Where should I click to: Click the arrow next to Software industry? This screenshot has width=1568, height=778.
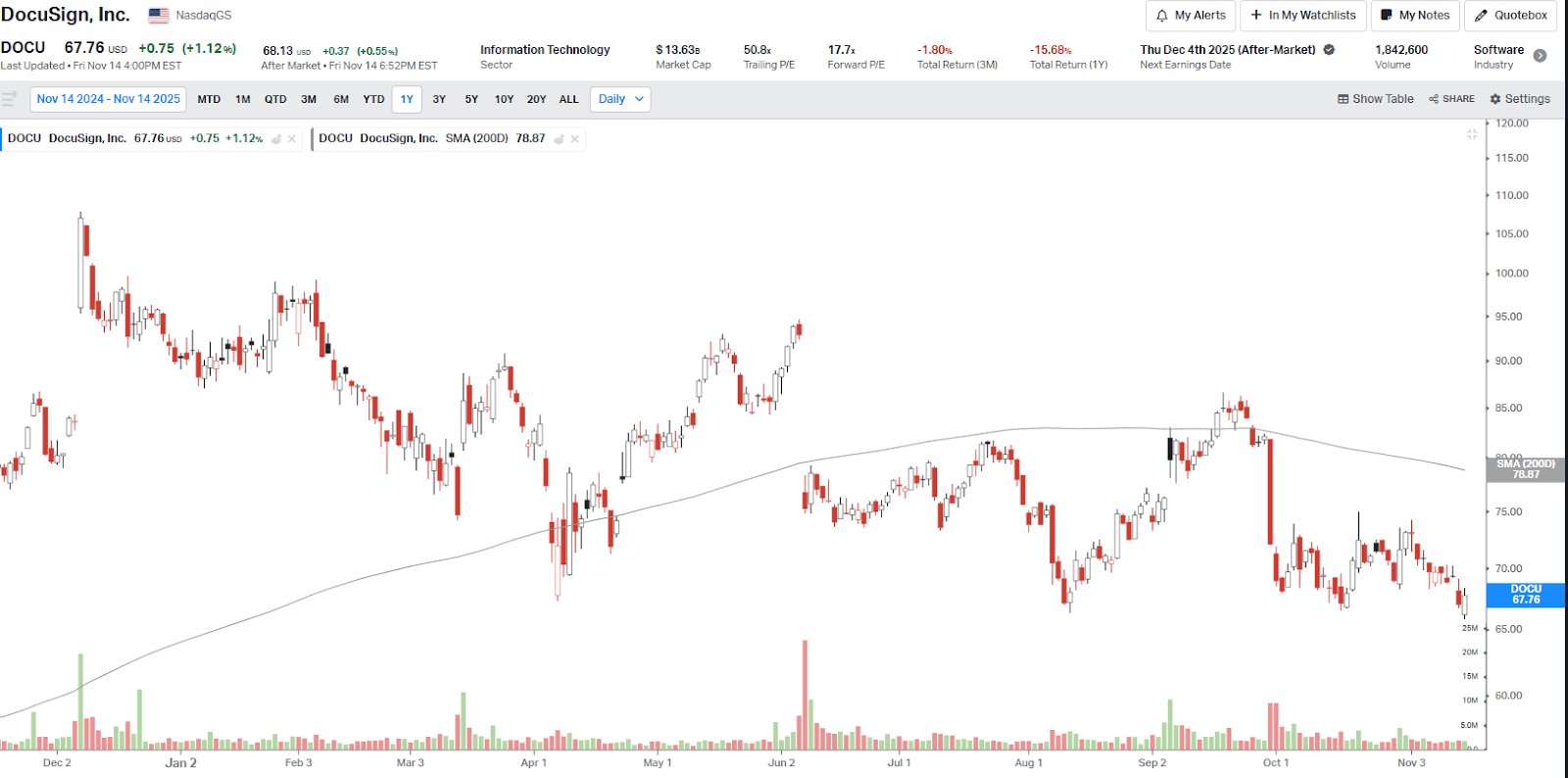click(1541, 56)
